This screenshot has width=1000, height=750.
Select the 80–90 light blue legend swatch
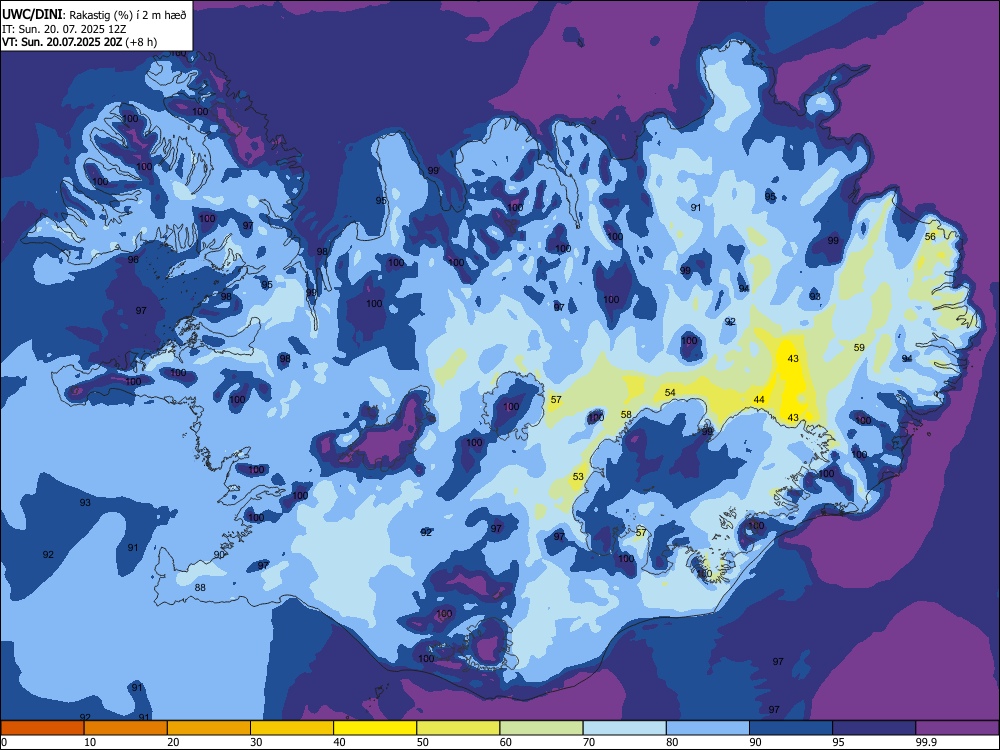pyautogui.click(x=708, y=728)
